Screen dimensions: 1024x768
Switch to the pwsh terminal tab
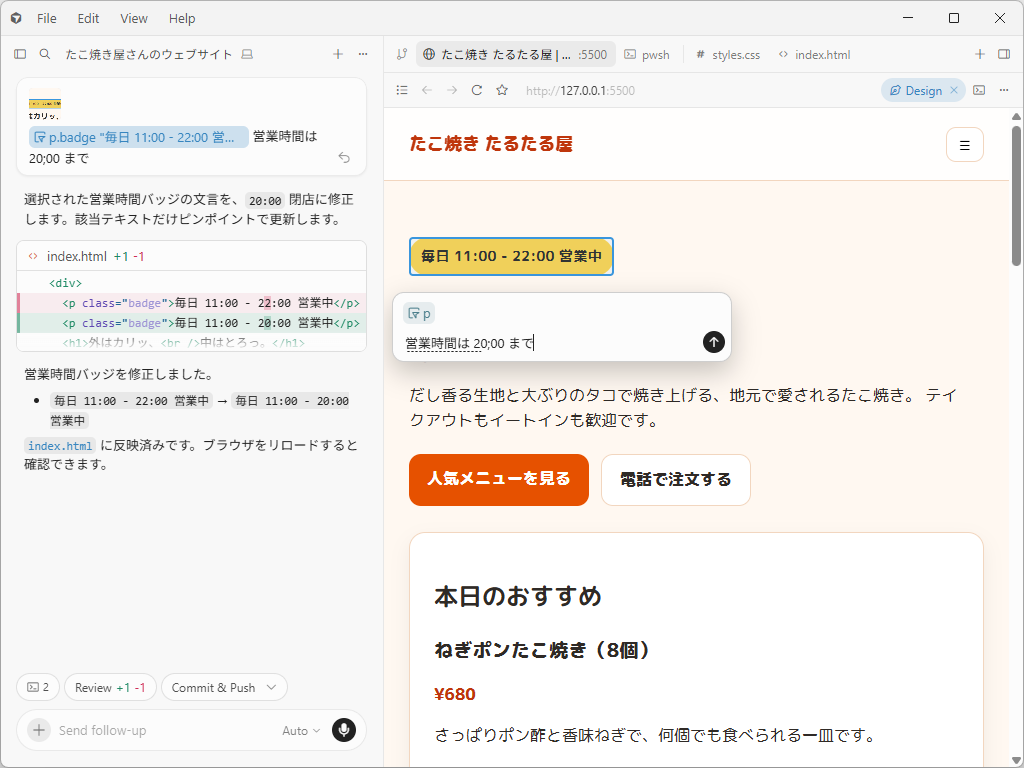click(646, 54)
